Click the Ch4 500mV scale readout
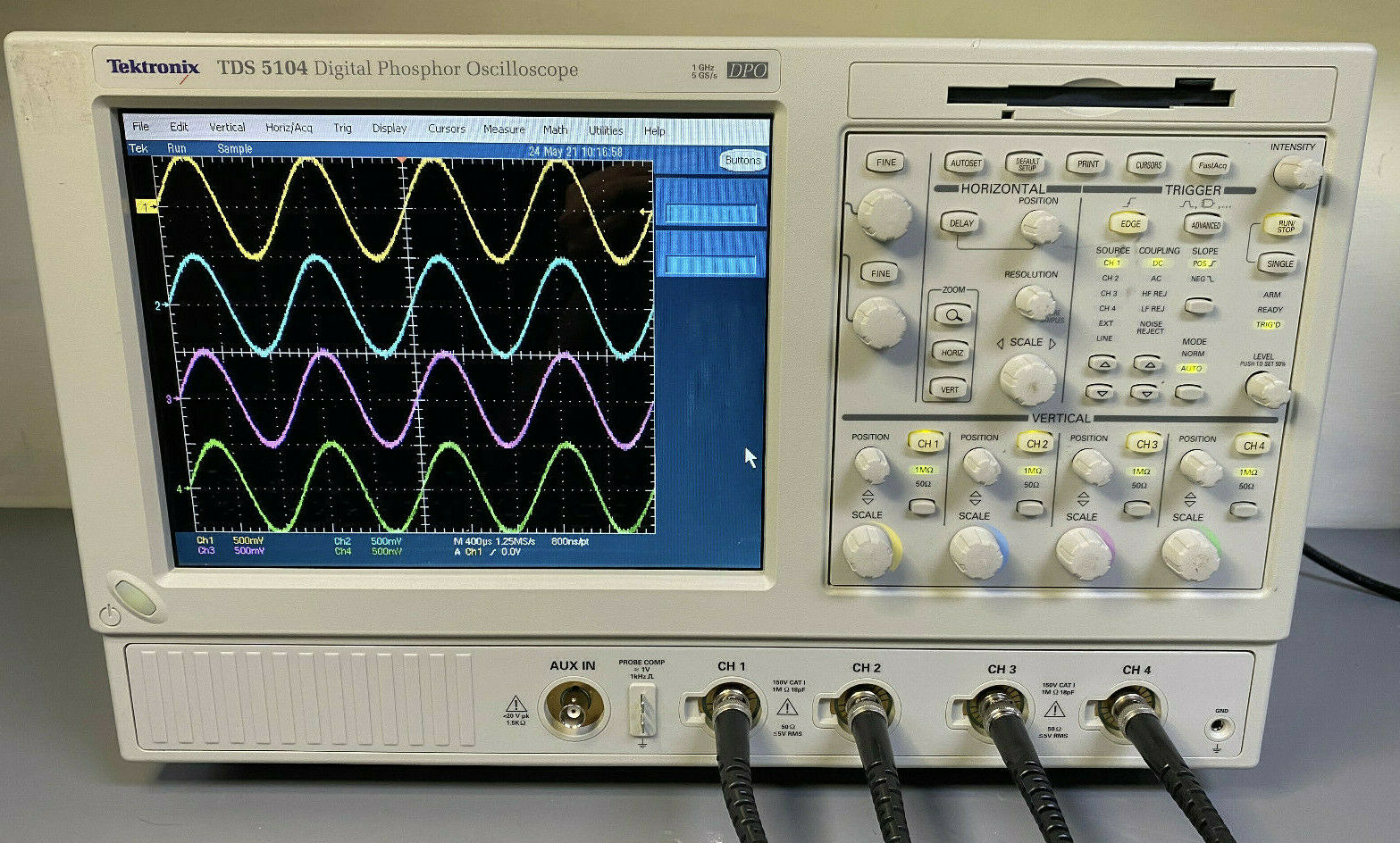This screenshot has width=1400, height=843. coord(368,552)
